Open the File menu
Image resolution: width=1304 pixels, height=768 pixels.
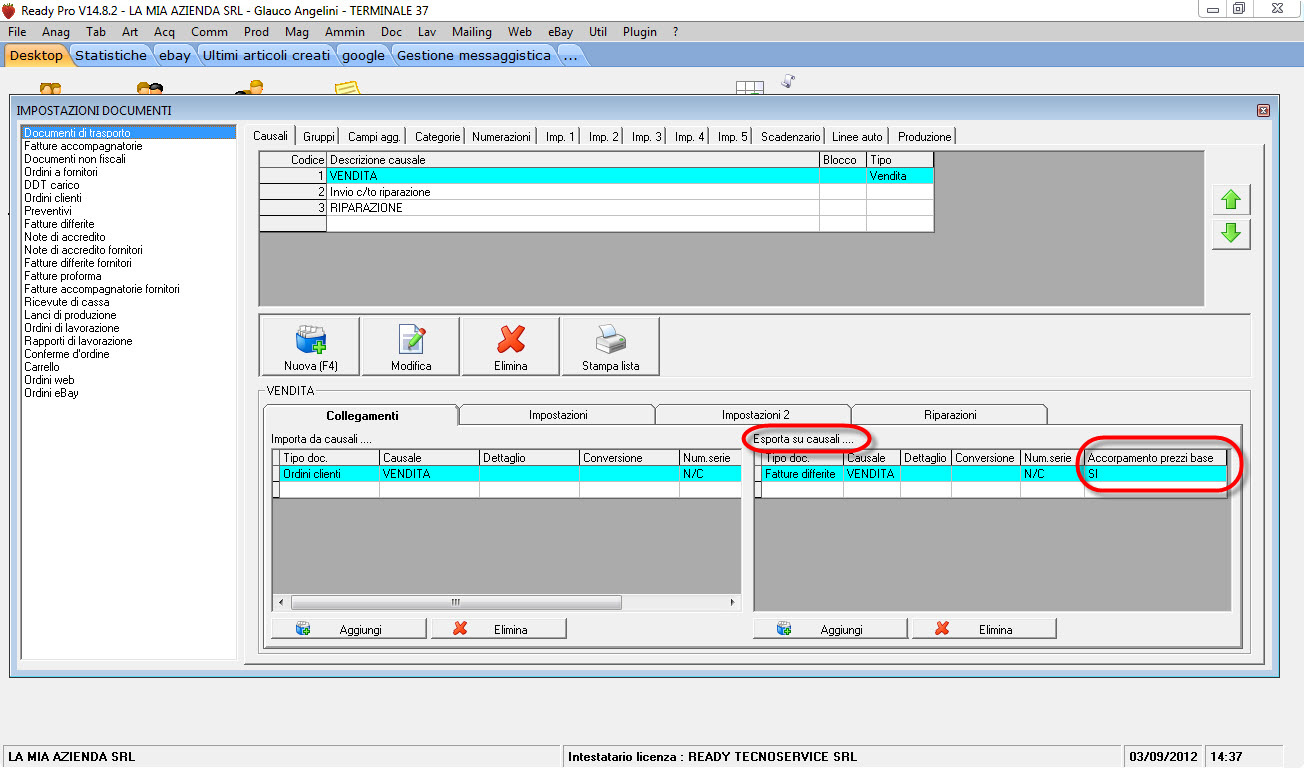(x=17, y=32)
